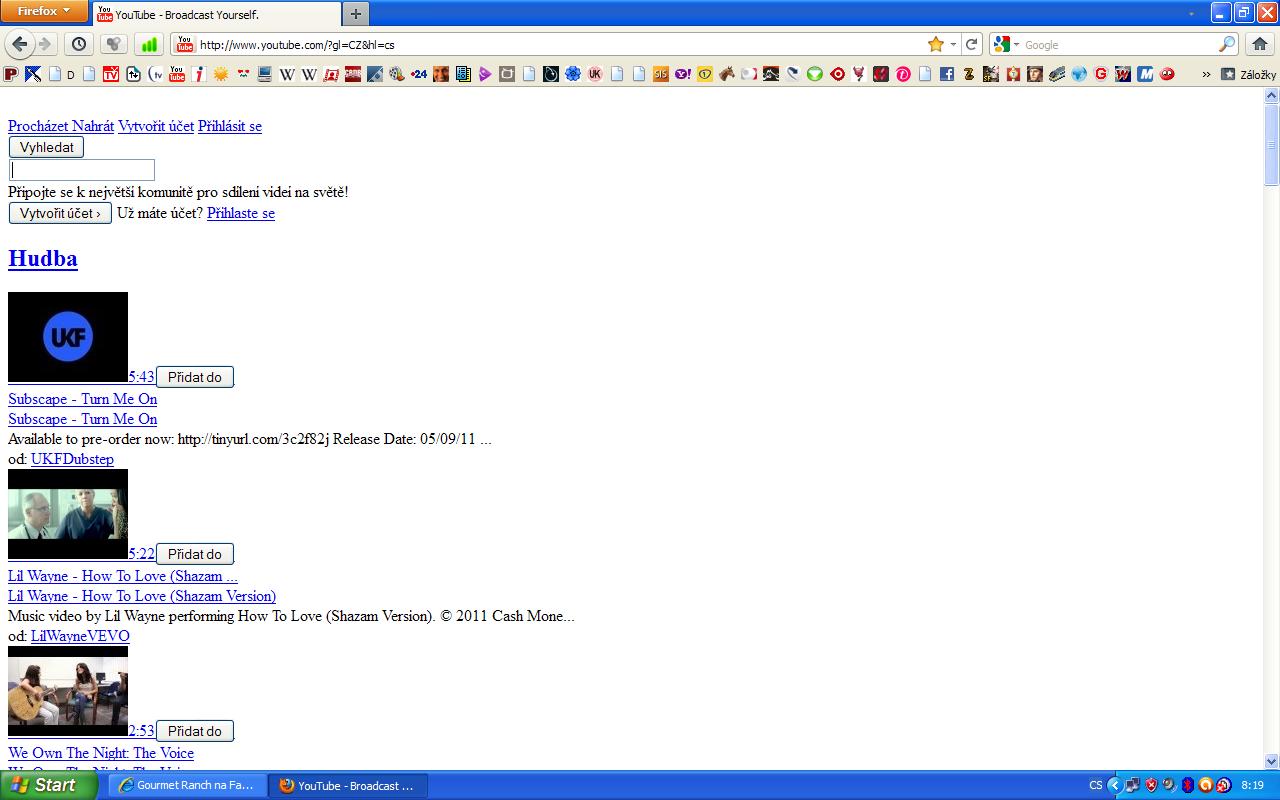1280x800 pixels.
Task: Click the magnifier icon in Google search box
Action: tap(1227, 44)
